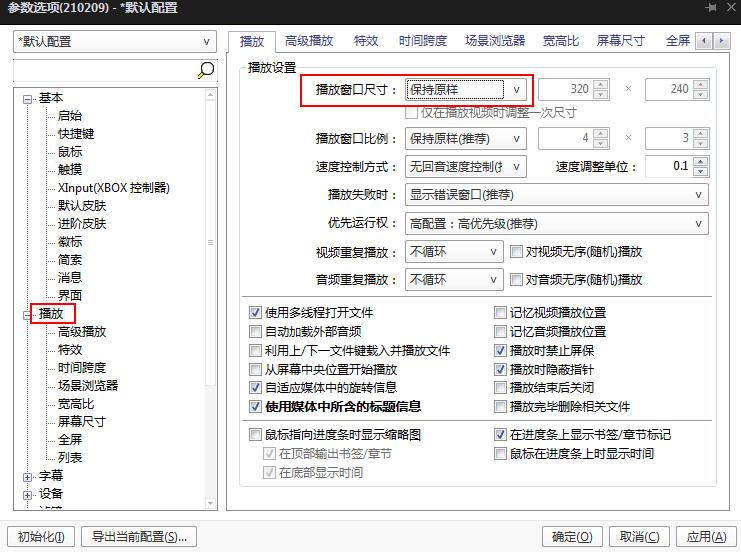
Task: Open 播放窗口尺寸 dropdown
Action: point(465,89)
